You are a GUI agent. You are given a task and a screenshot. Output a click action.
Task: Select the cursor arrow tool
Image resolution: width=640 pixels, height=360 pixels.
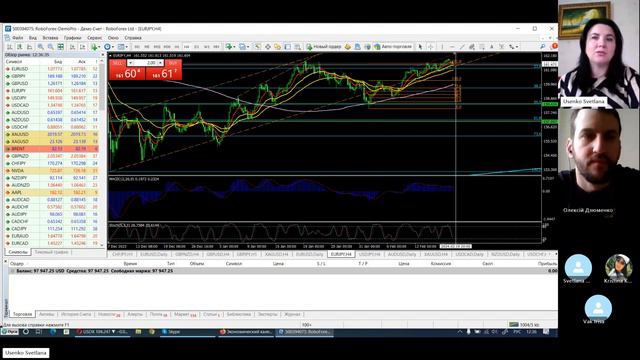point(420,47)
